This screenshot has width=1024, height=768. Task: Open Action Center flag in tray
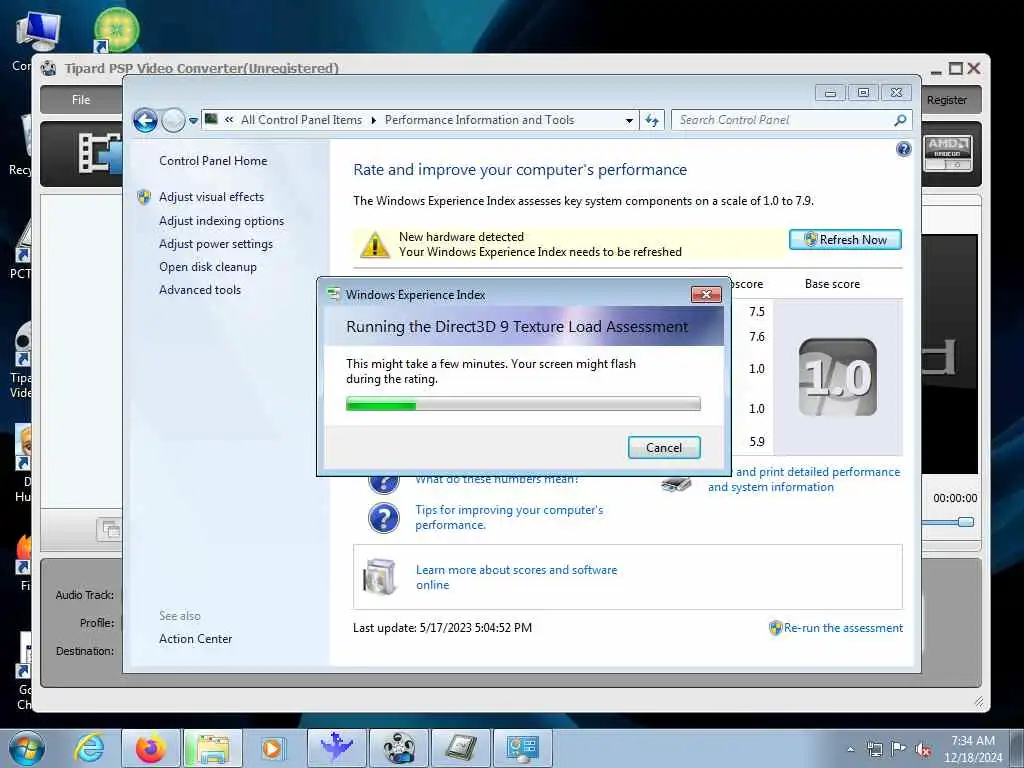tap(899, 749)
